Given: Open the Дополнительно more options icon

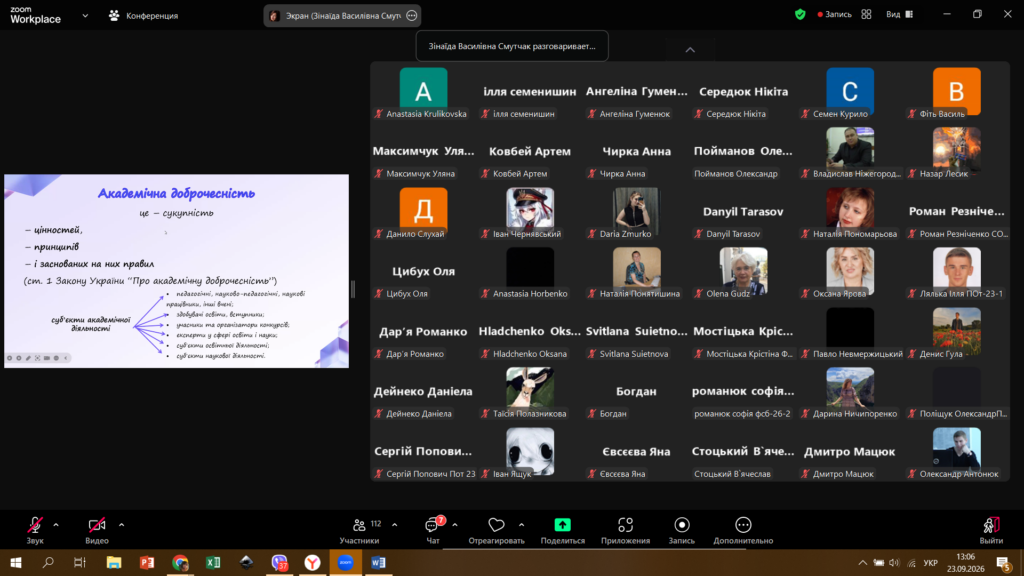Looking at the screenshot, I should (743, 525).
